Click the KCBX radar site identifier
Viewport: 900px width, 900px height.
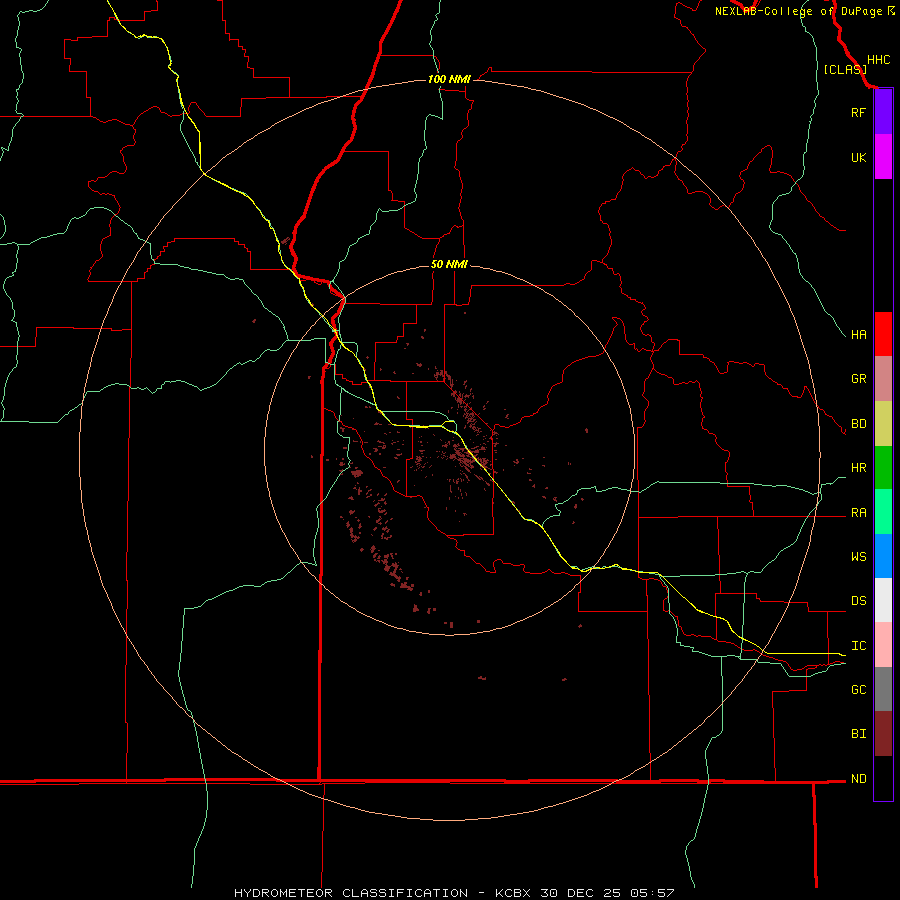click(x=513, y=893)
